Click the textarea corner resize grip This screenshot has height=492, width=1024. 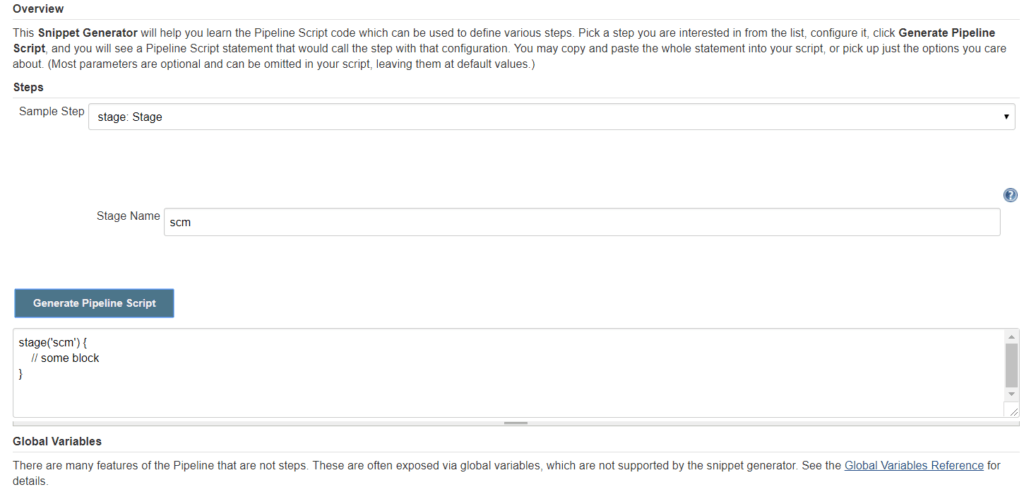pos(1013,411)
